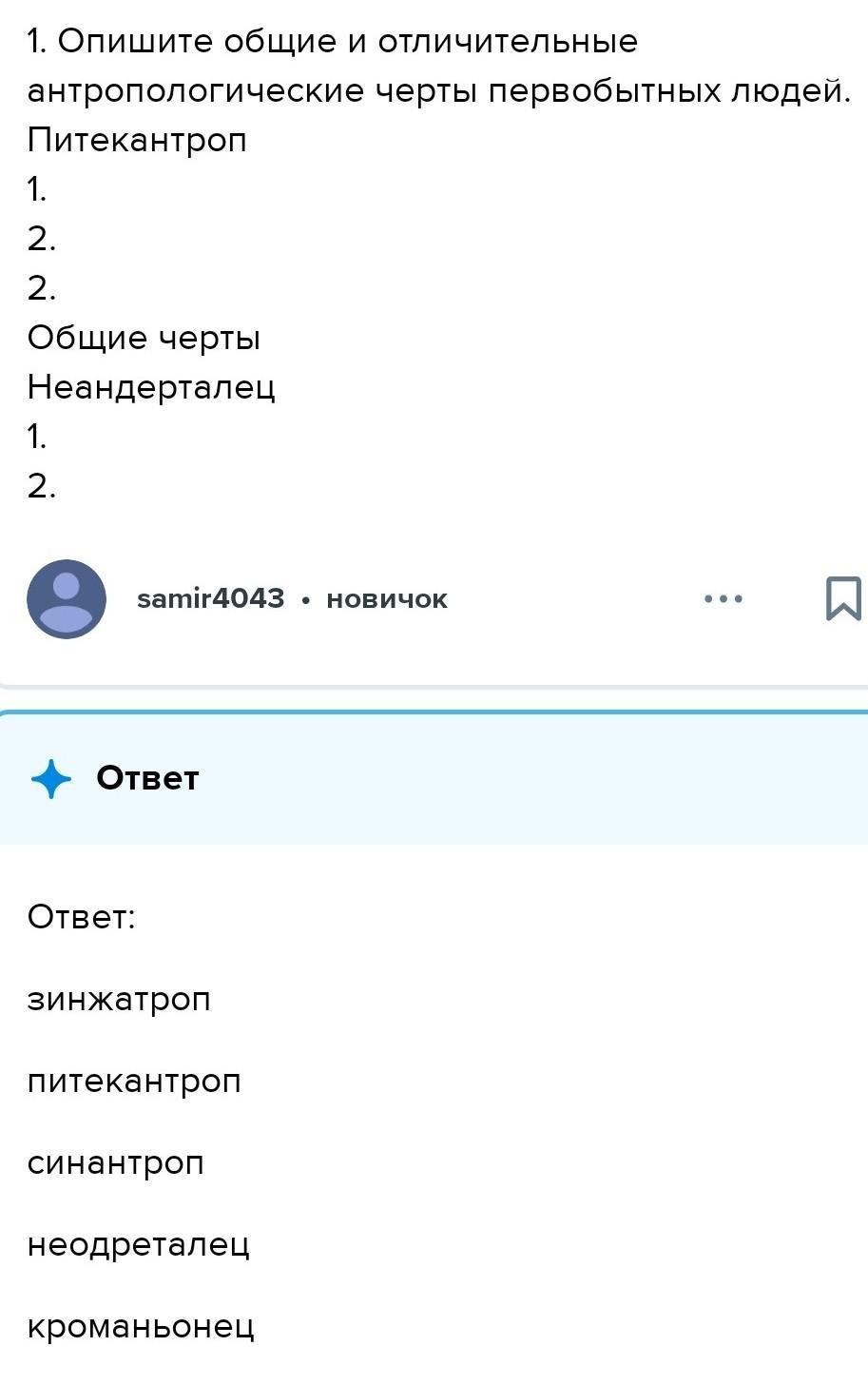868x1385 pixels.
Task: Click the новичок rank label
Action: click(x=386, y=599)
